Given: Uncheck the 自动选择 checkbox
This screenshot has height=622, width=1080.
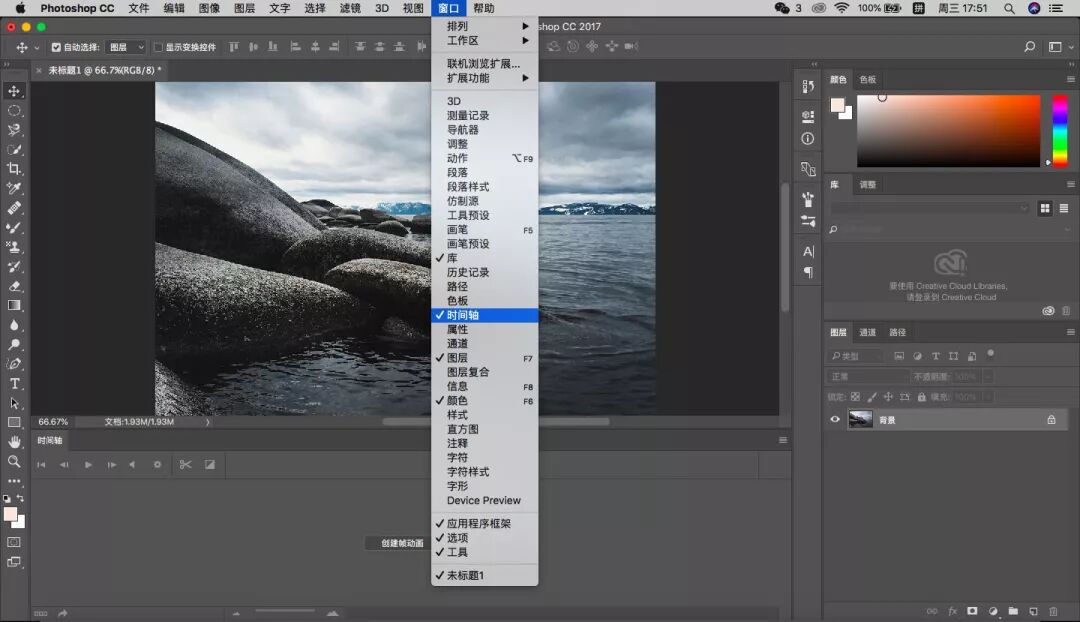Looking at the screenshot, I should tap(56, 47).
